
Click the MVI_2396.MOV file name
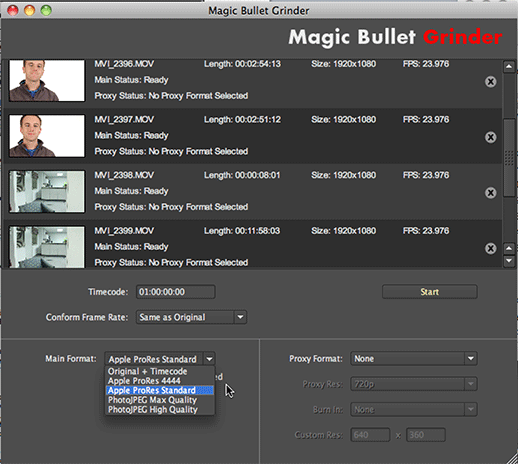[x=124, y=64]
